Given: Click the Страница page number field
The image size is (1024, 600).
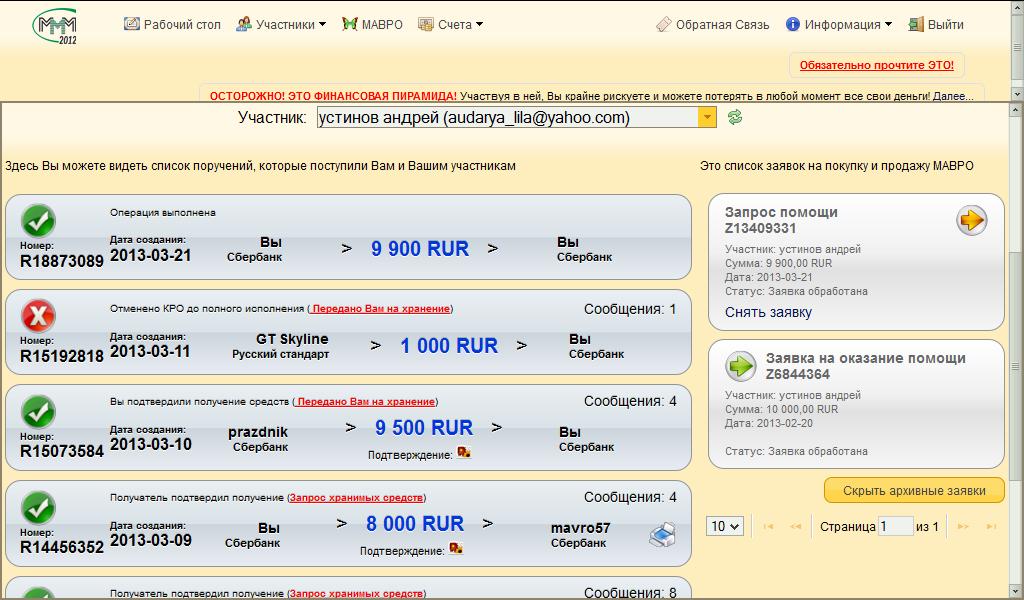Looking at the screenshot, I should [895, 526].
